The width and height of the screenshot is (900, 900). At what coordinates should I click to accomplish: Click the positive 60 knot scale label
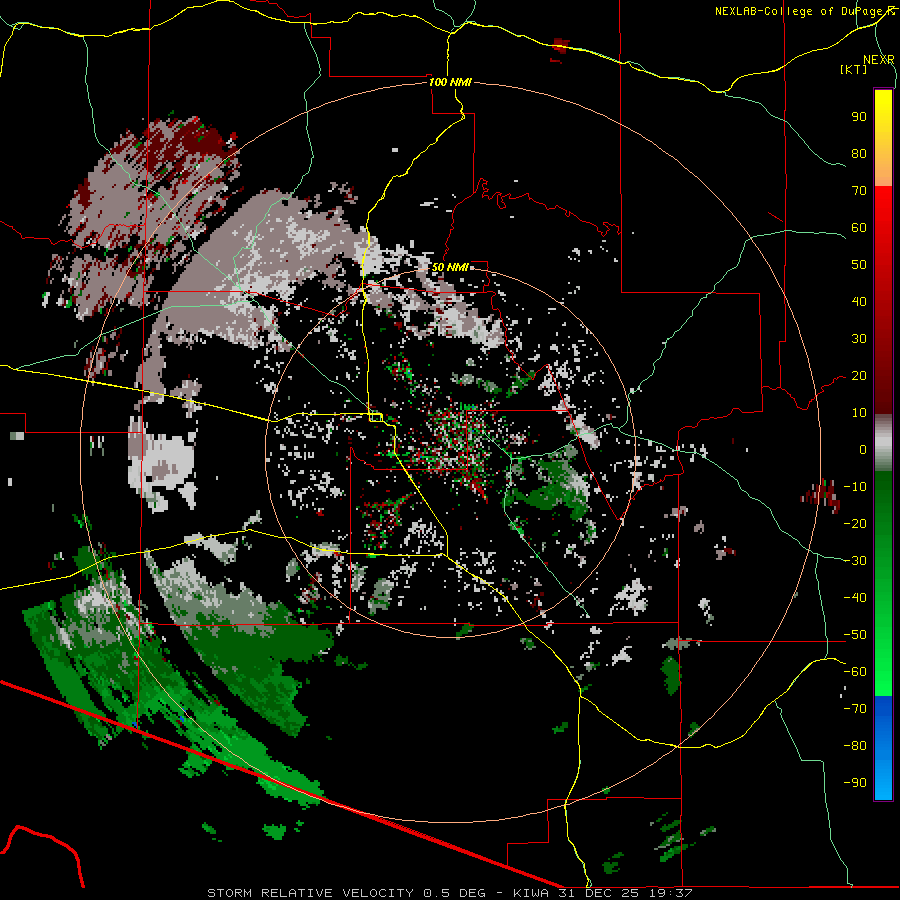coord(859,228)
